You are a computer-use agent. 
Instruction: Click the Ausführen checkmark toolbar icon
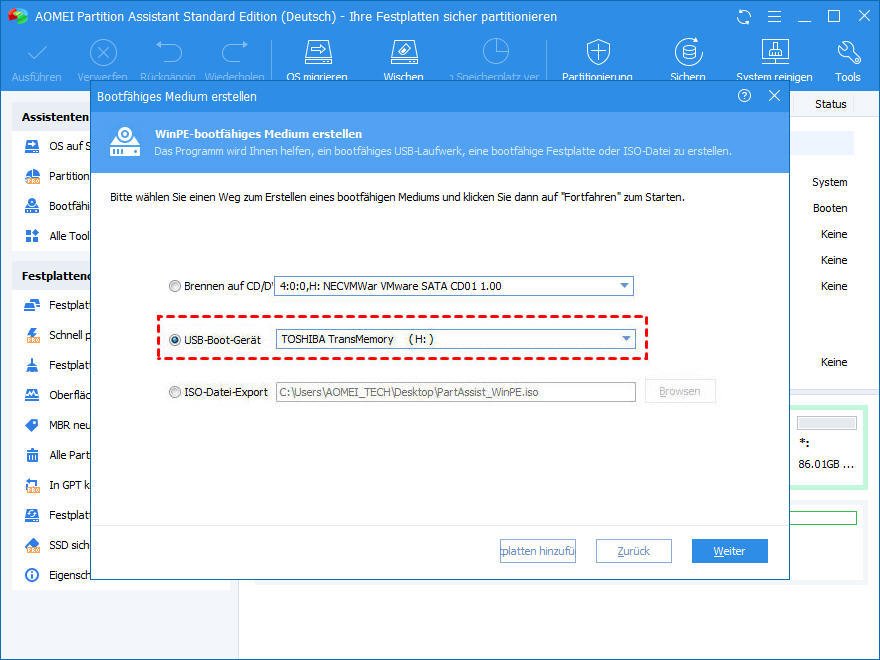click(37, 53)
